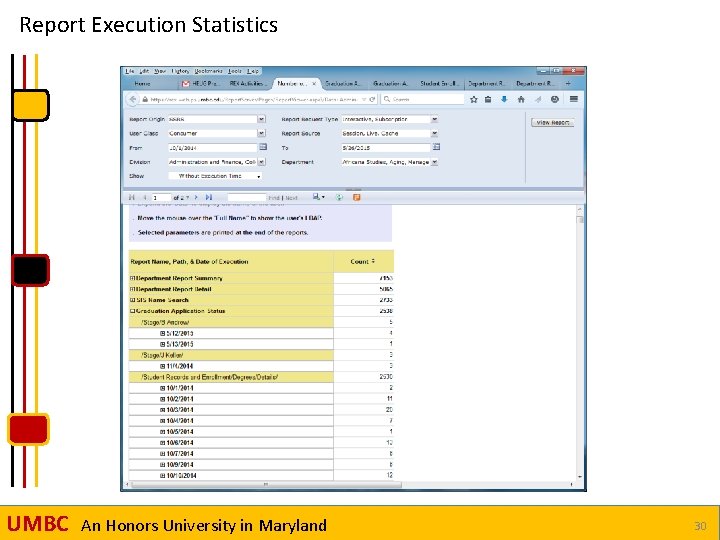Collapse Graduation Application Status row

click(x=132, y=311)
